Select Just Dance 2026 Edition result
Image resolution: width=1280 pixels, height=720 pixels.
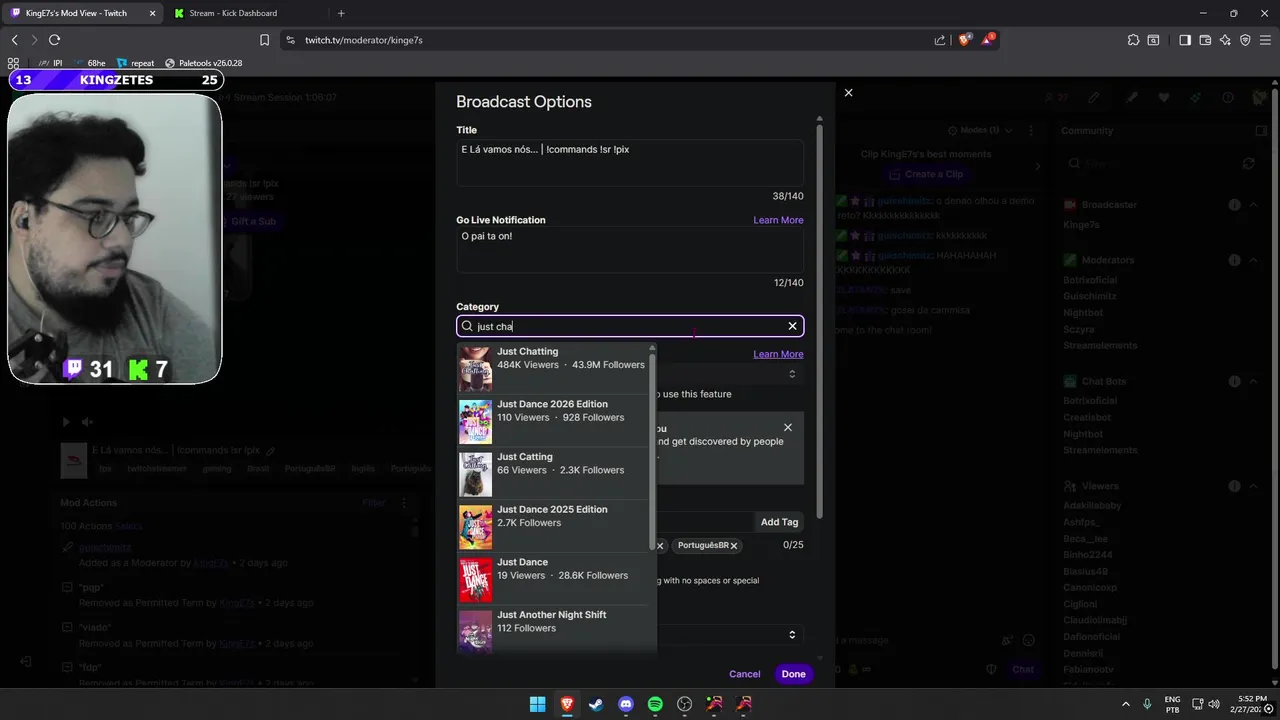553,421
